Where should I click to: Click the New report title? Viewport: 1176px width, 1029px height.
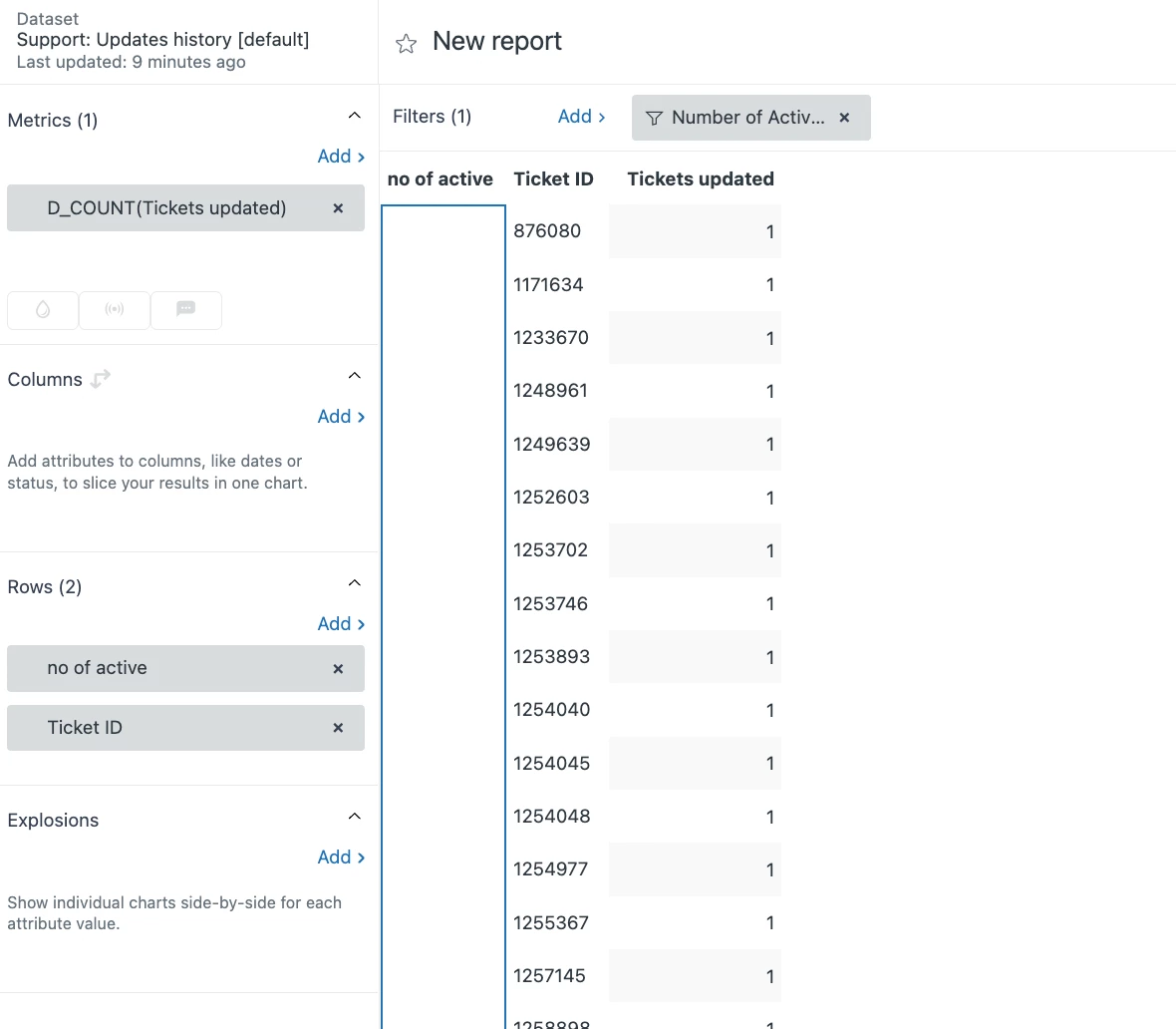(497, 41)
